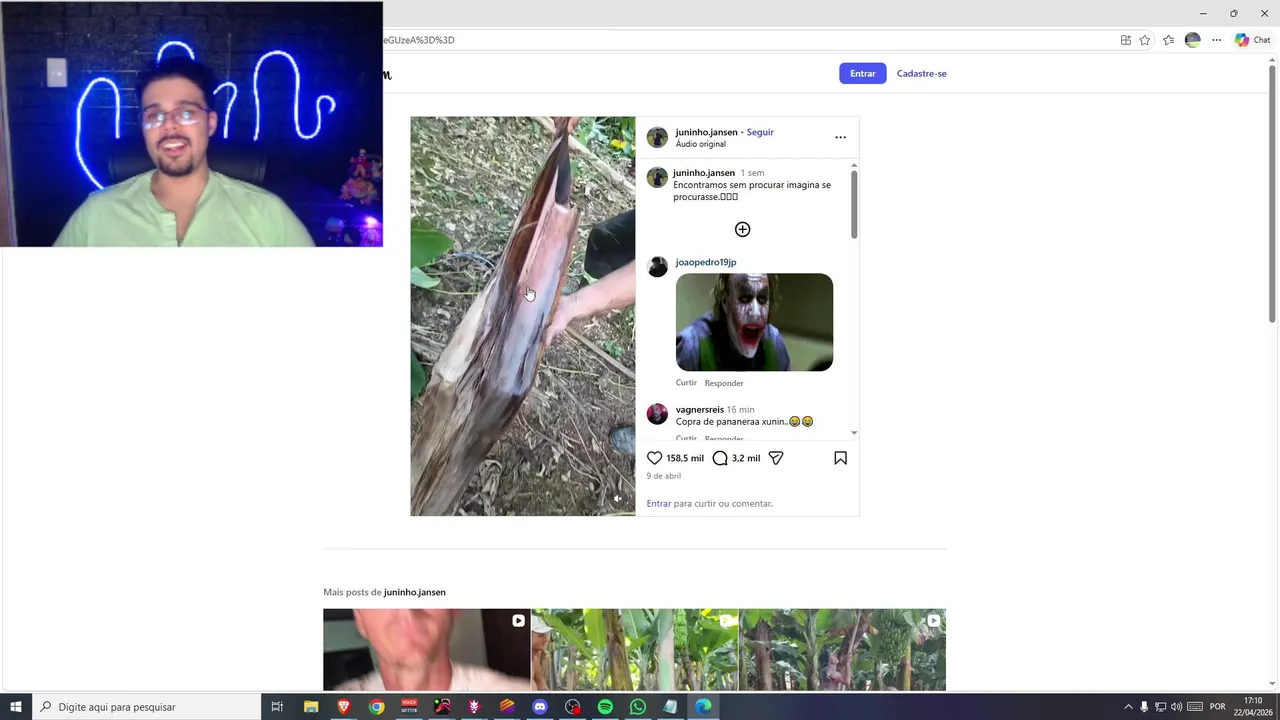1280x720 pixels.
Task: Click the 9 de abril date
Action: [664, 476]
